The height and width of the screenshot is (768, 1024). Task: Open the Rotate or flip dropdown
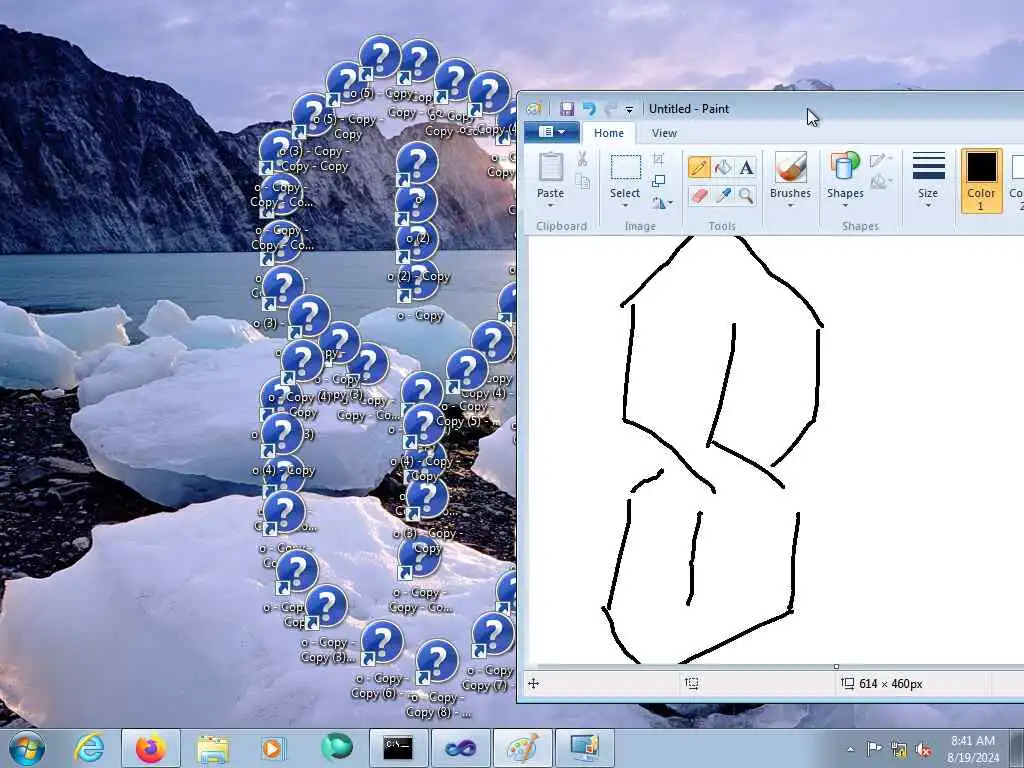[x=661, y=204]
